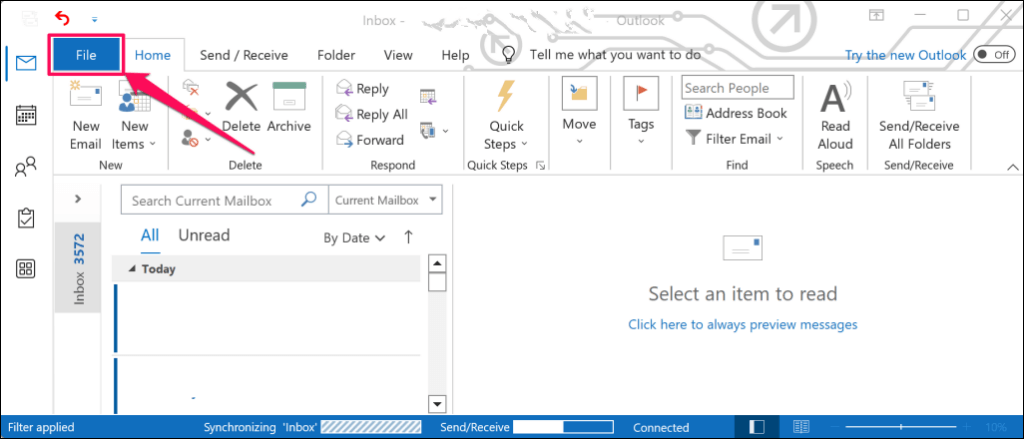Image resolution: width=1024 pixels, height=439 pixels.
Task: Click Send/Receive All Folders icon
Action: 918,99
